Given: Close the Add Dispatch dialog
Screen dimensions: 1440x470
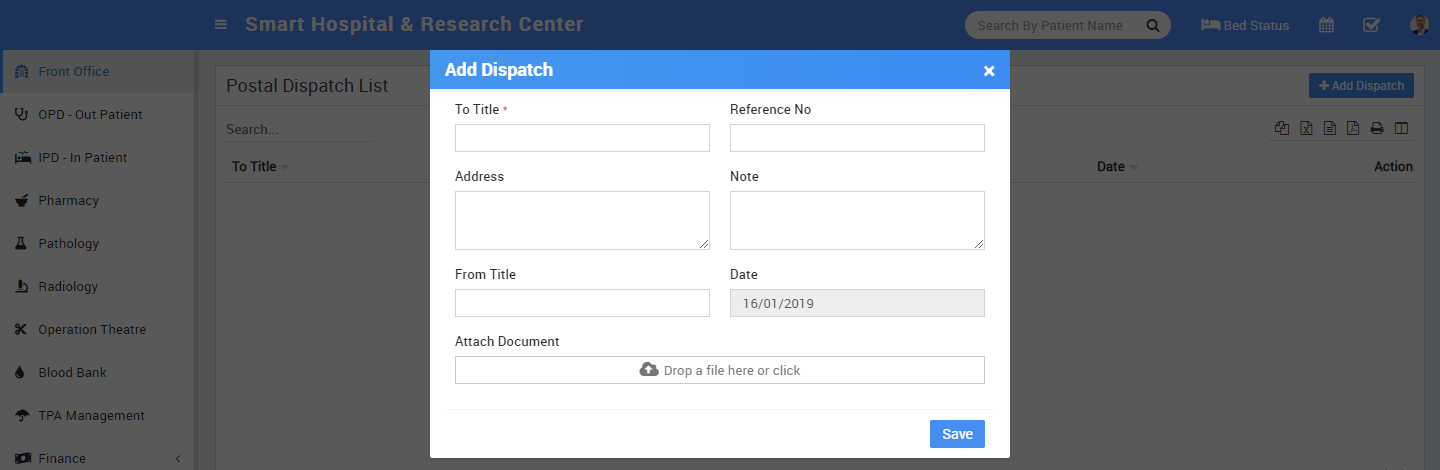Looking at the screenshot, I should [989, 70].
